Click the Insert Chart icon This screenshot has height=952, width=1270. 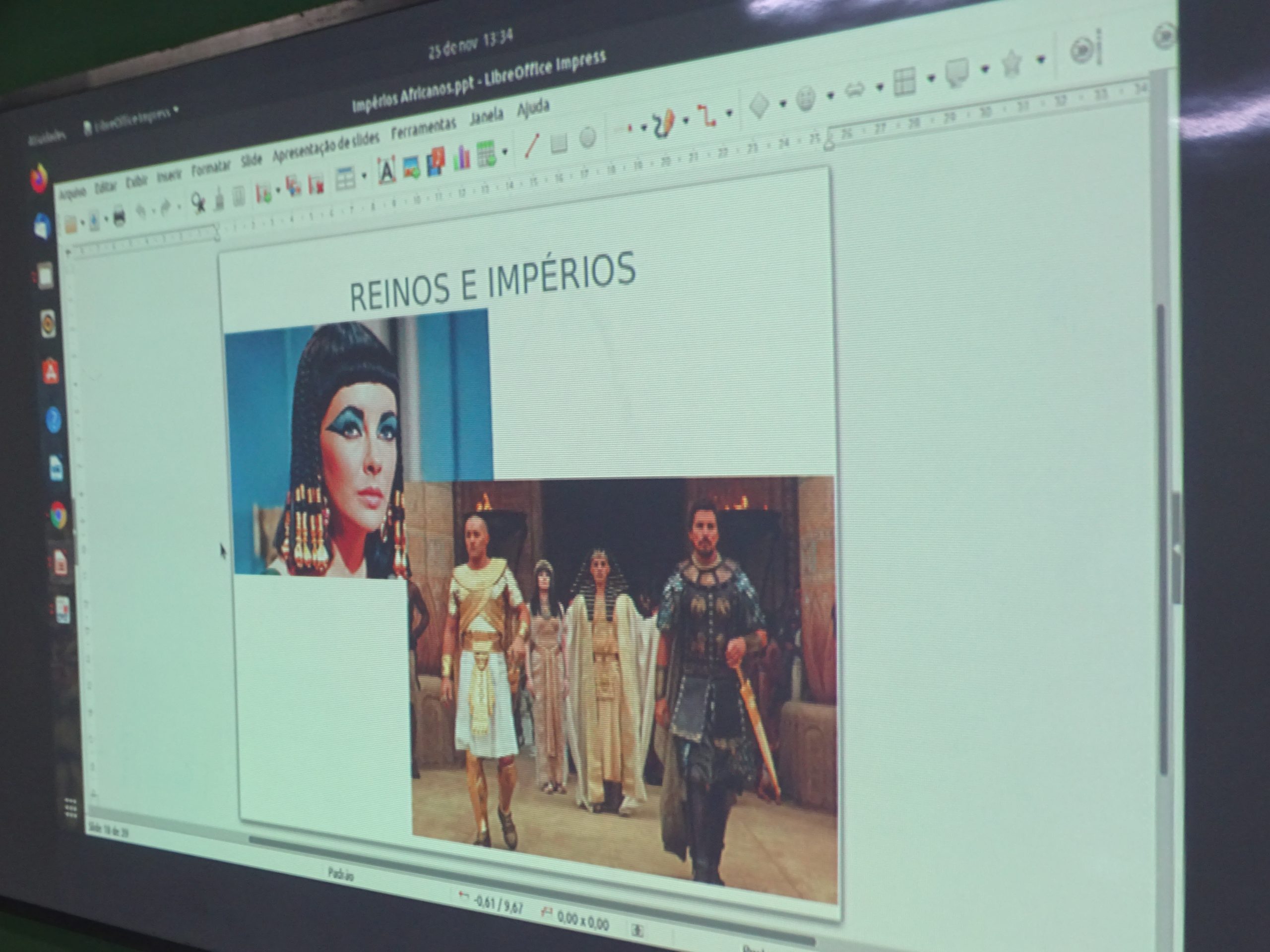461,157
